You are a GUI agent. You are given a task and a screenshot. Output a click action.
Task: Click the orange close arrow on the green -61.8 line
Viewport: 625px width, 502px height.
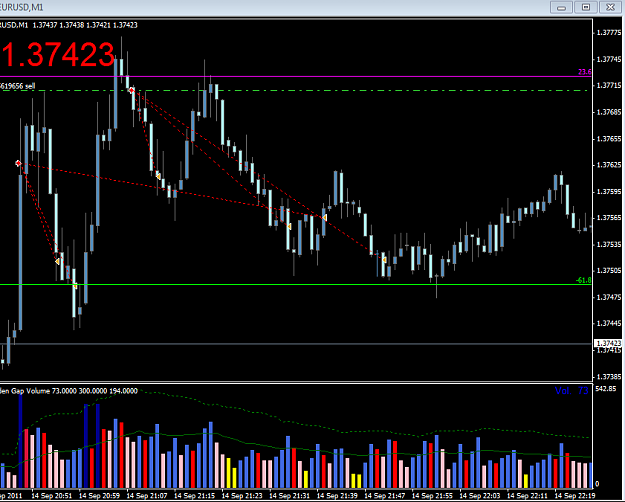(75, 285)
